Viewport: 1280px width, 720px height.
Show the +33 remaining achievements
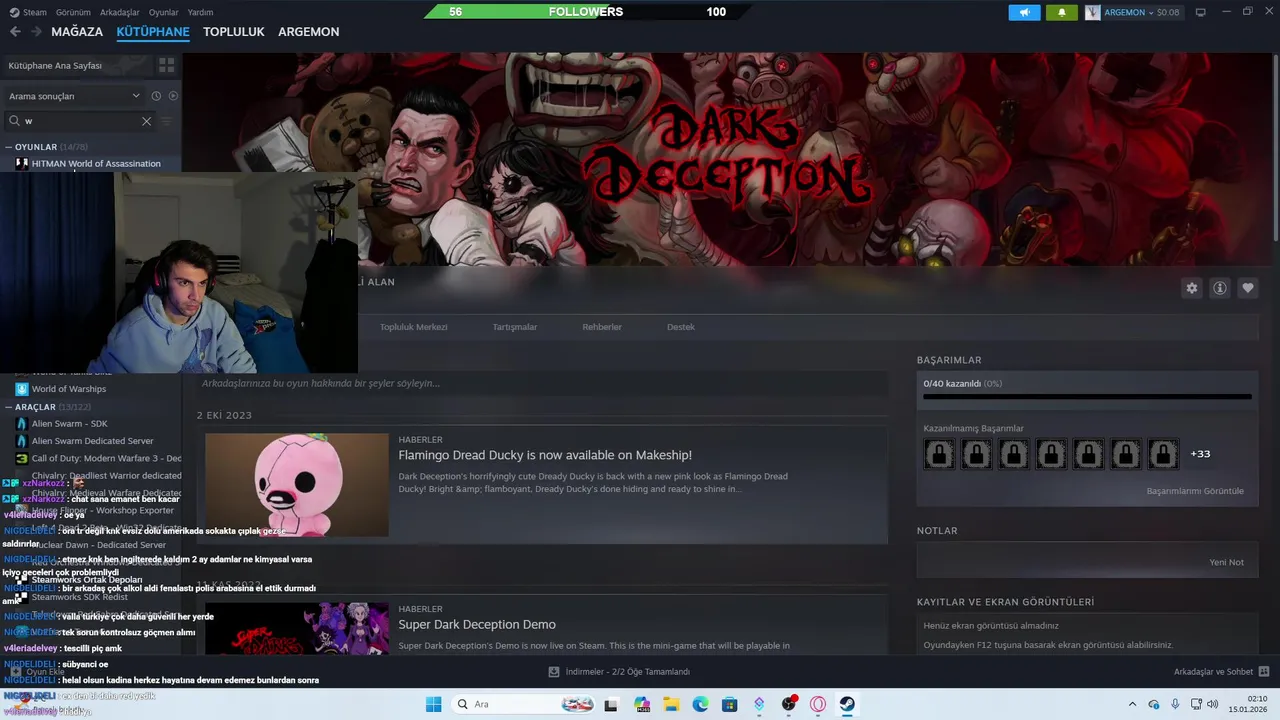coord(1200,454)
